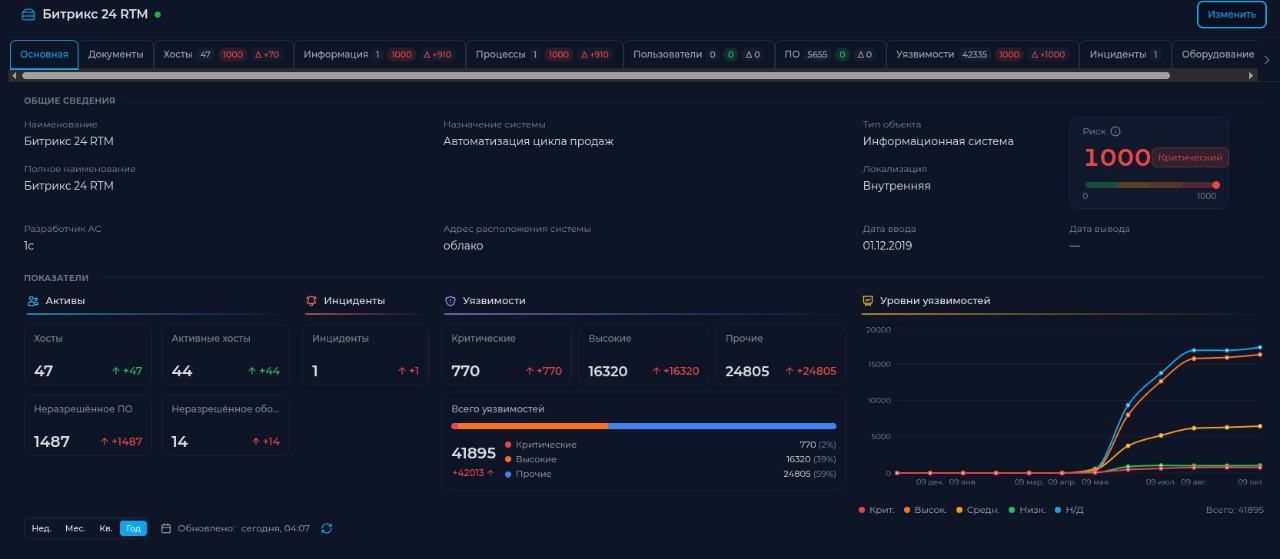Screen dimensions: 1280x559
Task: Select the Мес. period toggle
Action: pos(75,528)
